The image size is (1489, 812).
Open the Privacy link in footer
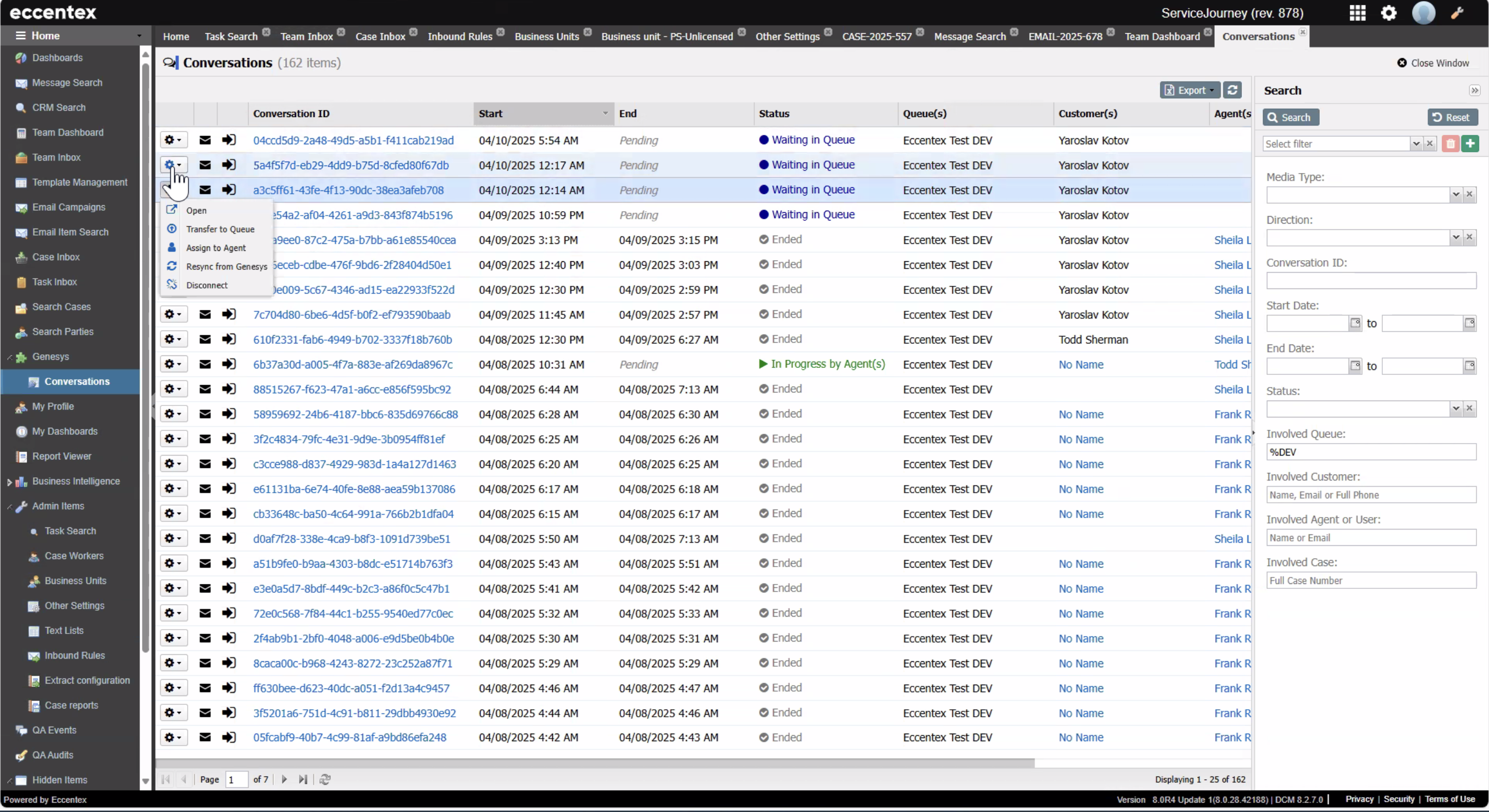point(1359,799)
